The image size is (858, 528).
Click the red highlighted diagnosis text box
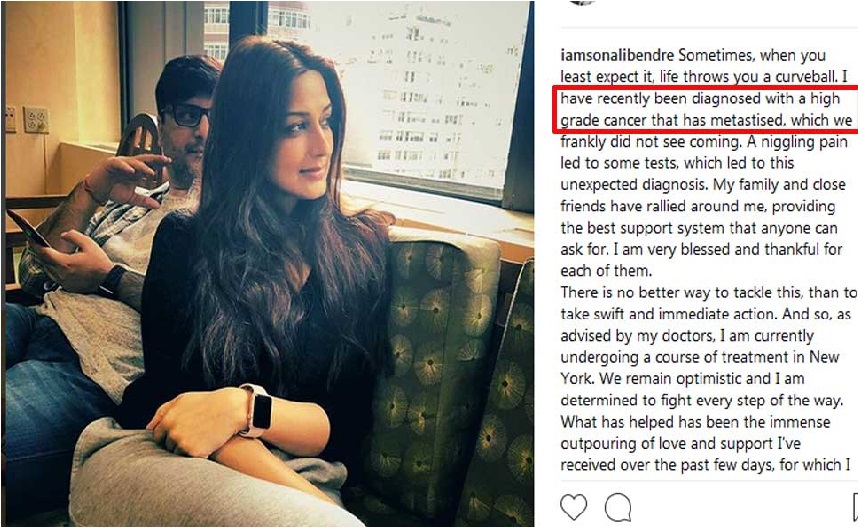click(x=705, y=109)
